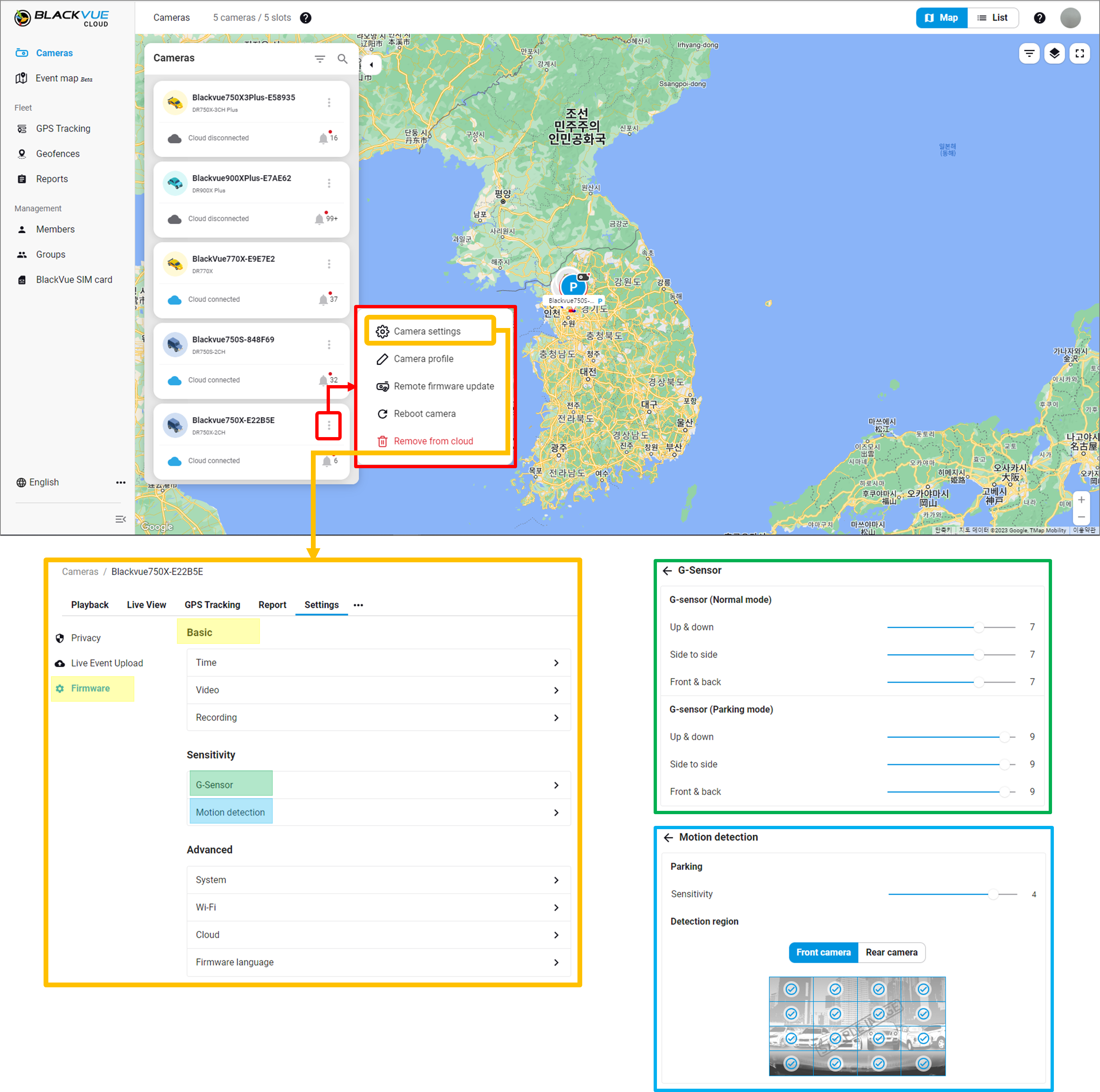This screenshot has height=1092, width=1100.
Task: Go back from Motion detection panel
Action: click(668, 837)
